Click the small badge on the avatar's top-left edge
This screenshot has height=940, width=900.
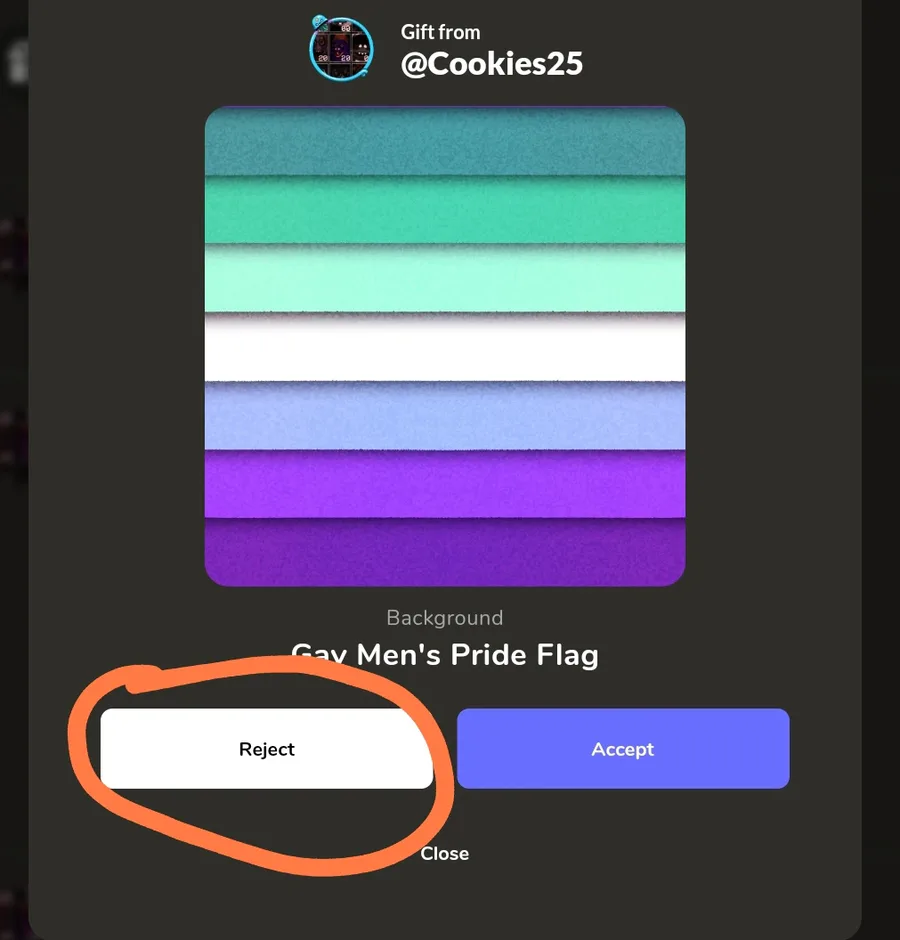(x=320, y=23)
